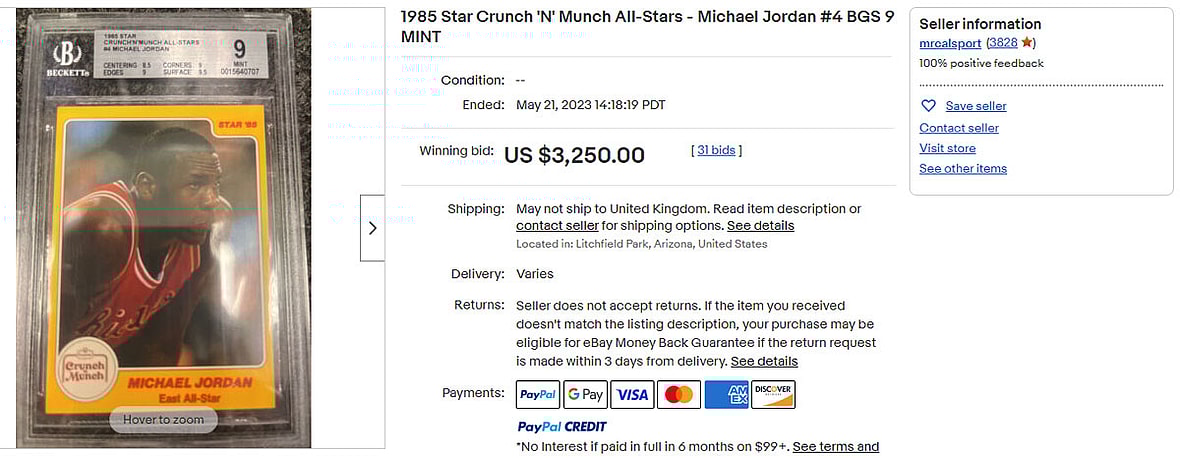Click the Save seller link
This screenshot has width=1180, height=458.
[x=976, y=106]
